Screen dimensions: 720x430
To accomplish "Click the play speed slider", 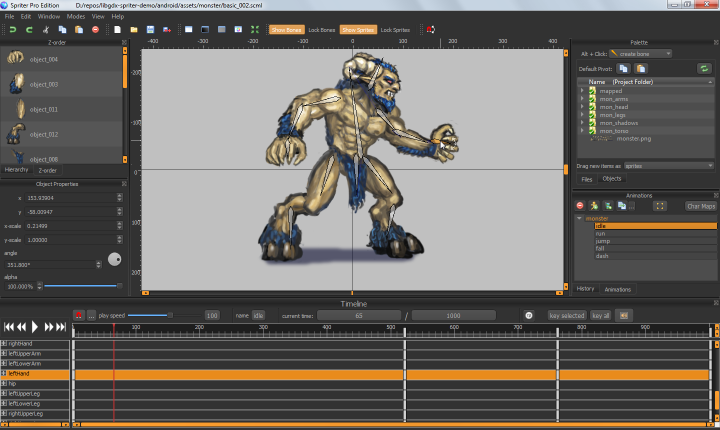I will point(164,315).
